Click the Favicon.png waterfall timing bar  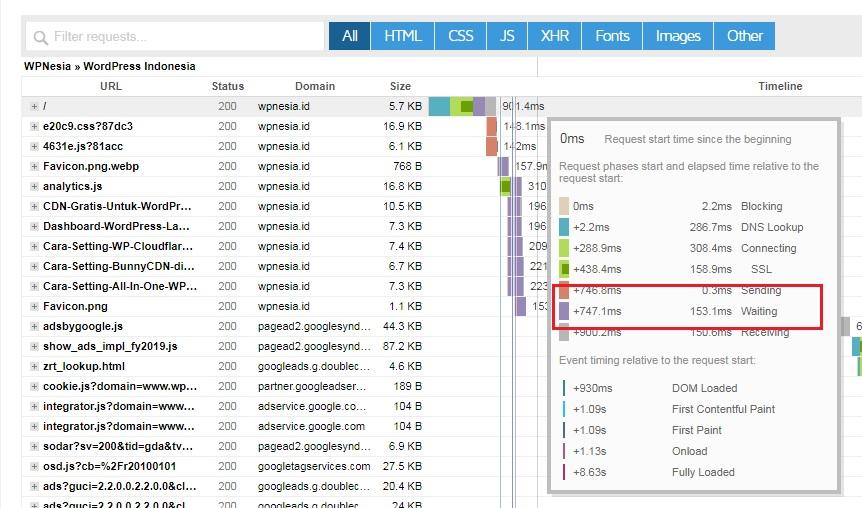pyautogui.click(x=521, y=306)
